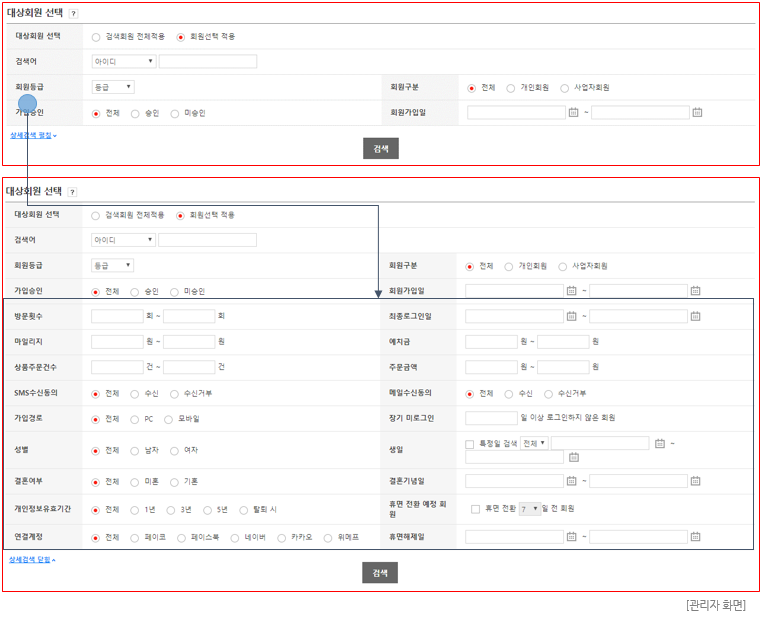Choose 미승인 radio in upper 가입승인 row
This screenshot has width=763, height=624.
pyautogui.click(x=175, y=113)
